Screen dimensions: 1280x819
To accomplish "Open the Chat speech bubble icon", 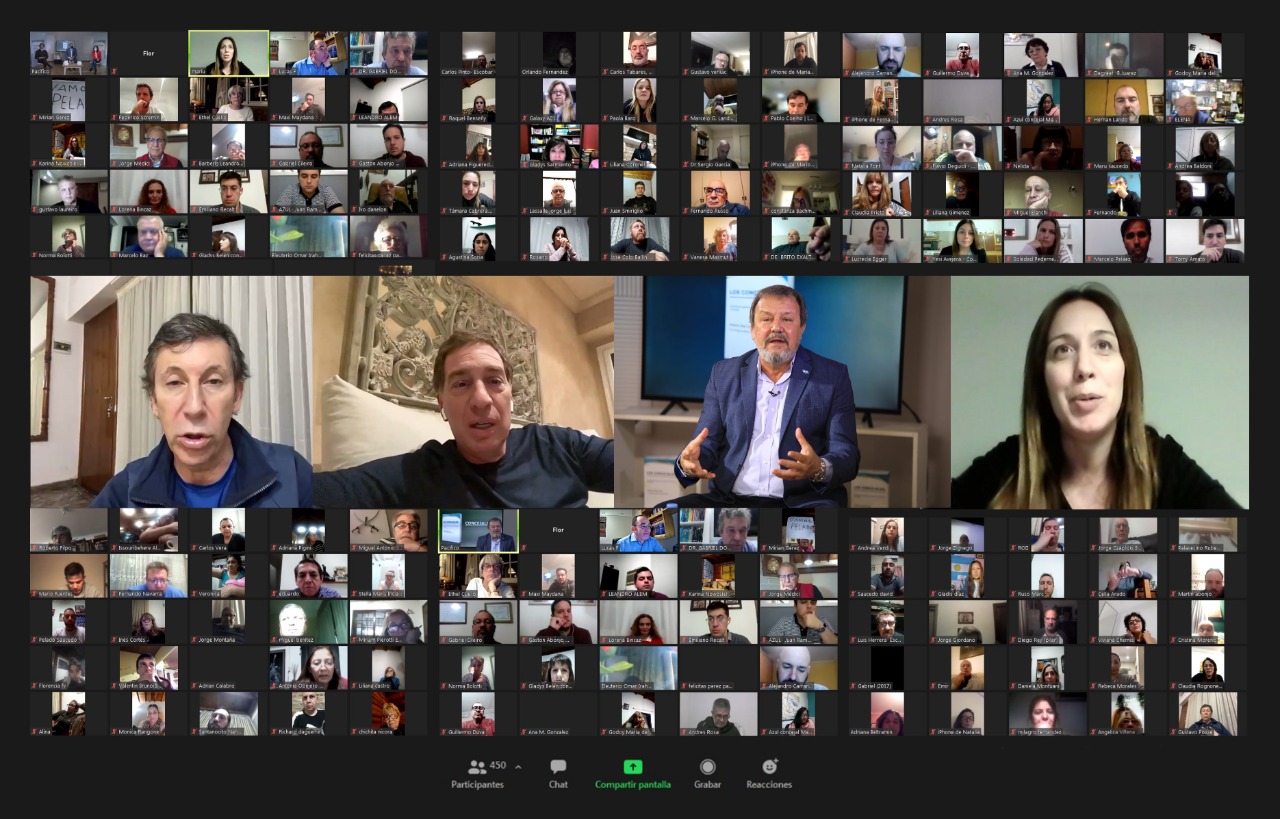I will coord(558,767).
